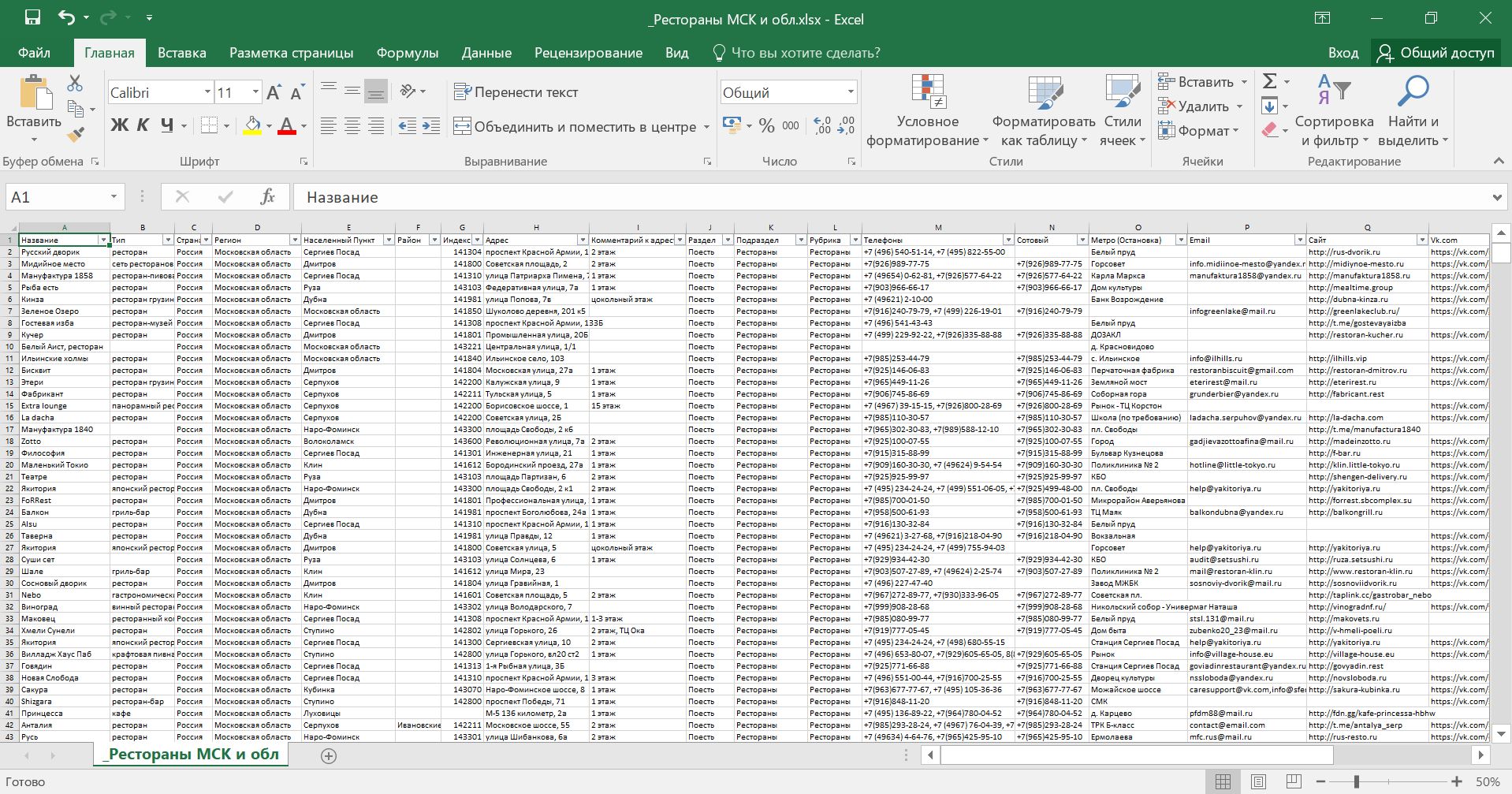This screenshot has height=794, width=1512.
Task: Switch to the Вставка ribbon tab
Action: (181, 53)
